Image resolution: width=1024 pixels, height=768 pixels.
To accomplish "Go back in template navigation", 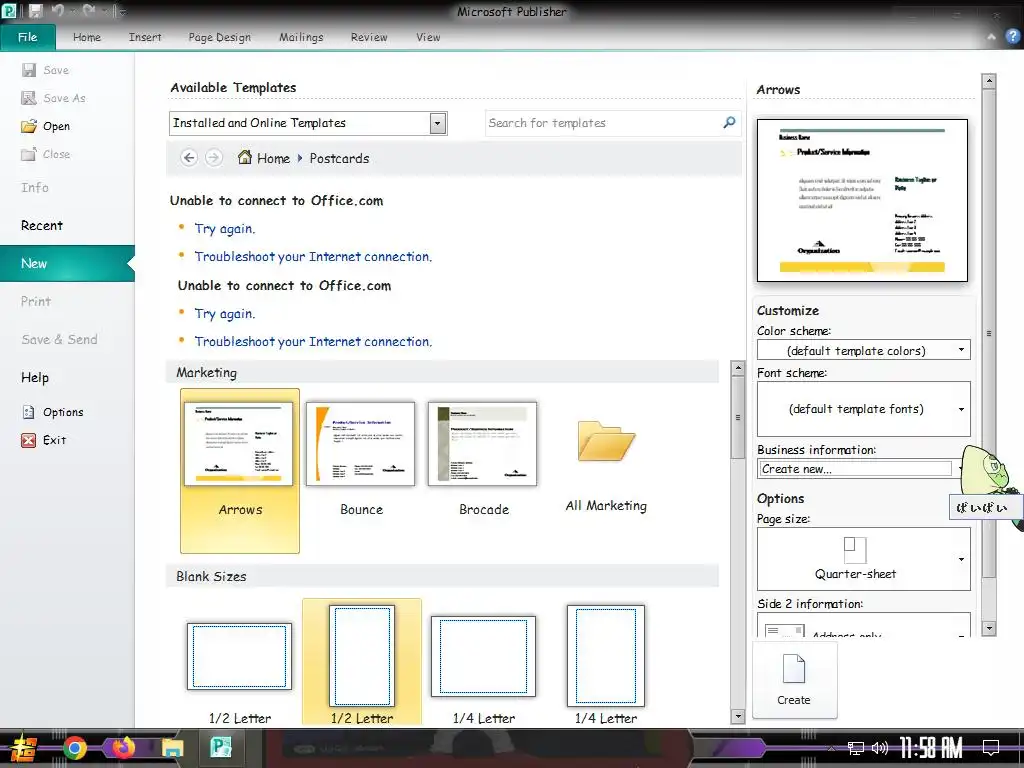I will pos(189,157).
